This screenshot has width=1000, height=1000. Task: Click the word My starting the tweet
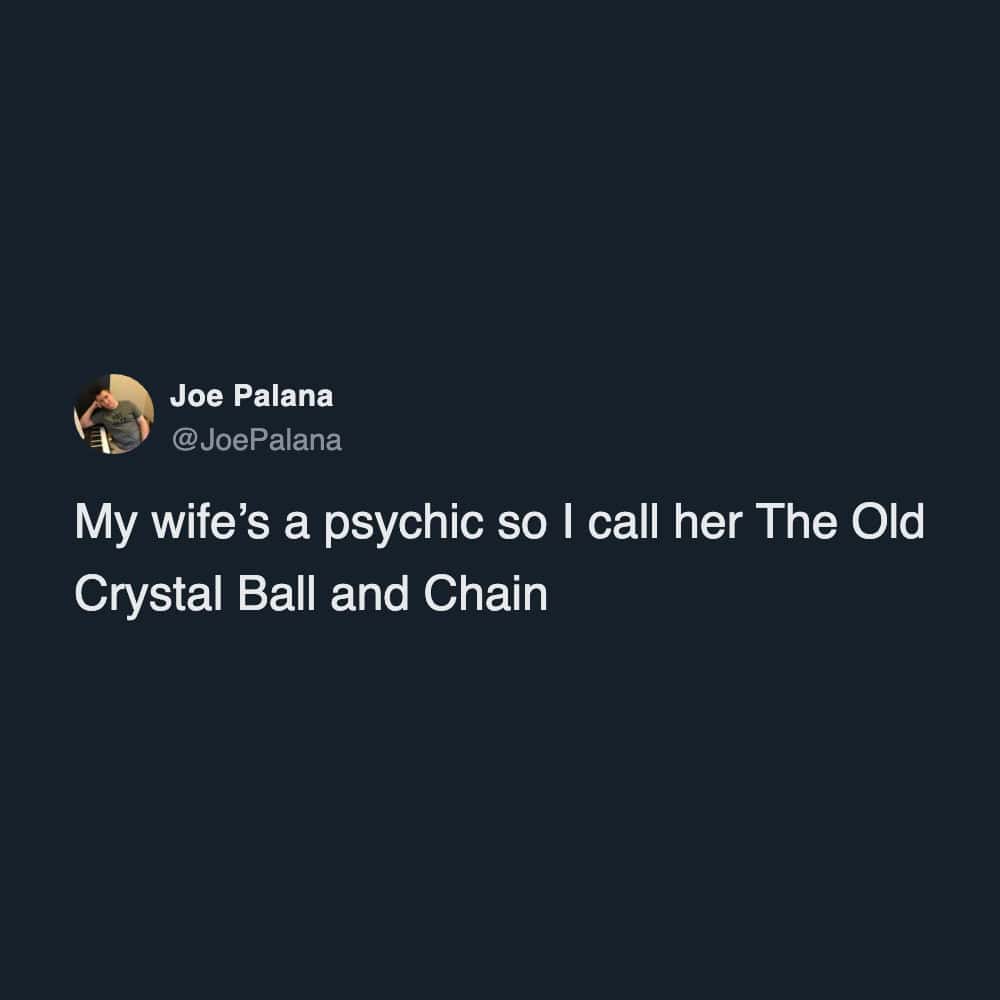105,524
